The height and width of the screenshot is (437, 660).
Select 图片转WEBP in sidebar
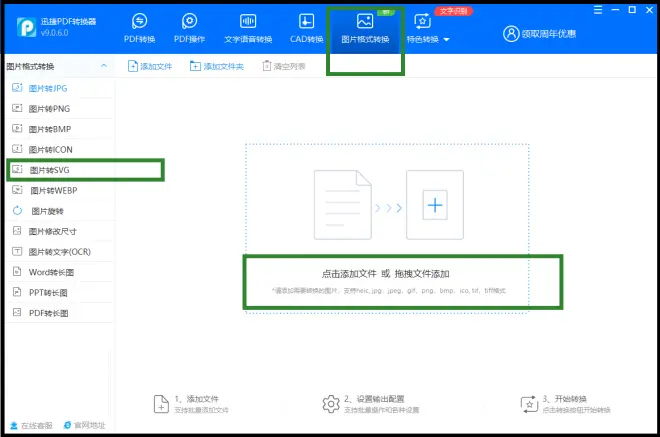click(60, 190)
